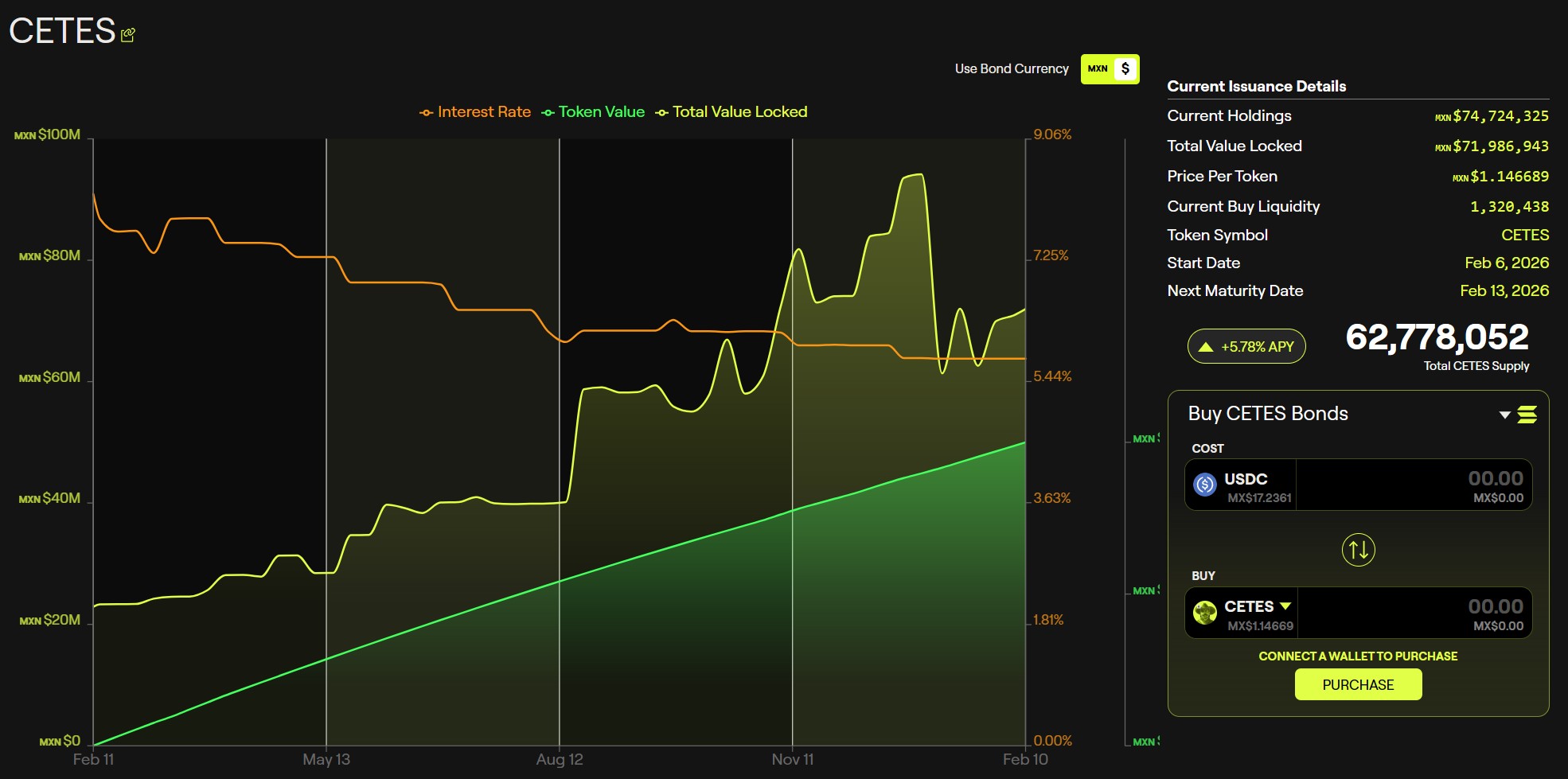Open the CETES token selector dropdown
Image resolution: width=1568 pixels, height=779 pixels.
pyautogui.click(x=1285, y=606)
